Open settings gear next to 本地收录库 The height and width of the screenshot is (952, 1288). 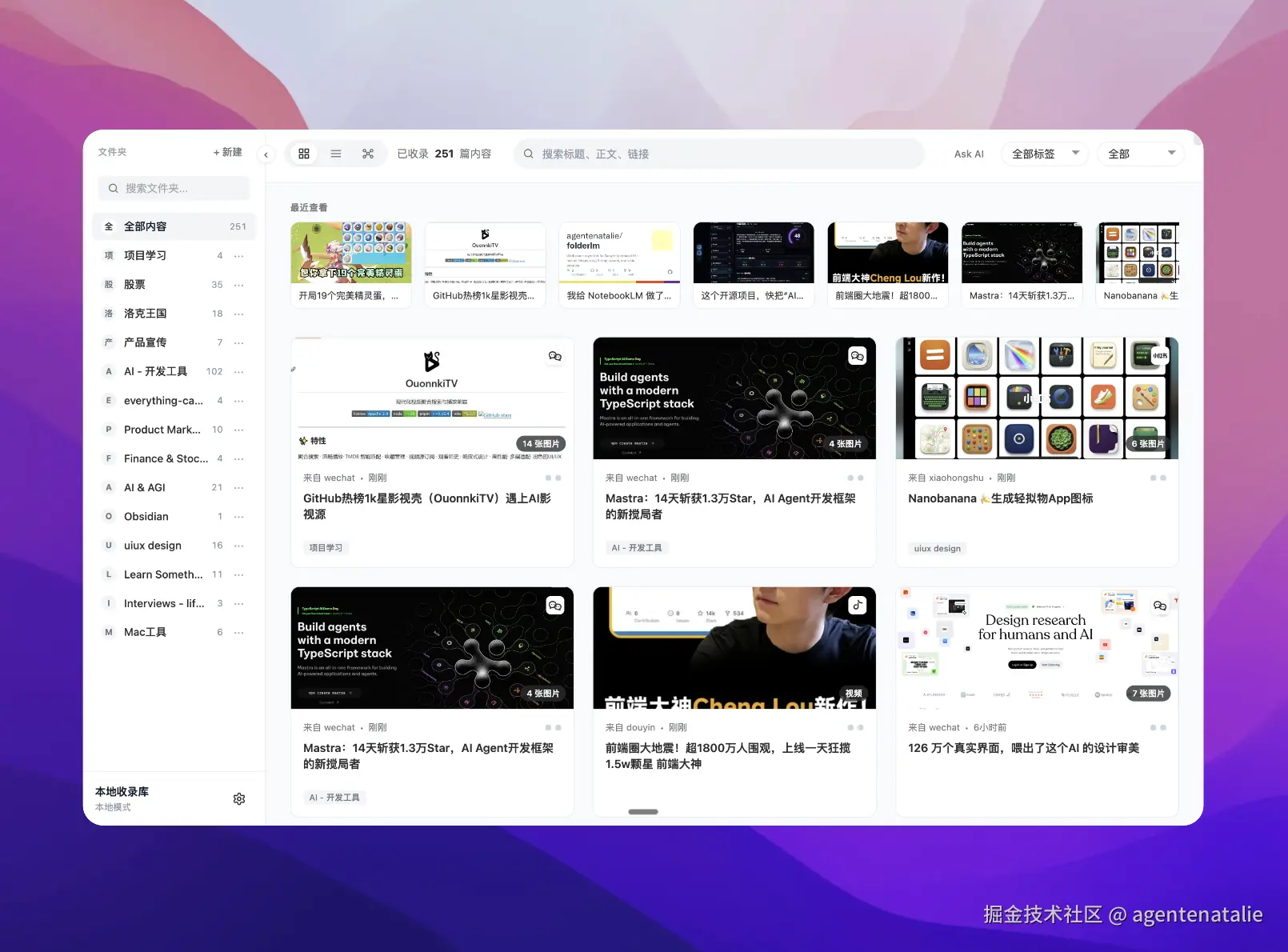[239, 798]
